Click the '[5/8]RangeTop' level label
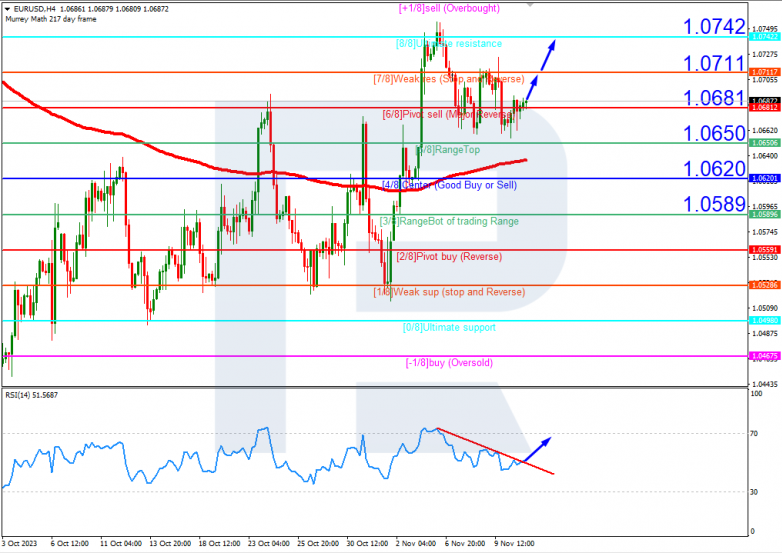Viewport: 782px width, 553px height. coord(448,150)
